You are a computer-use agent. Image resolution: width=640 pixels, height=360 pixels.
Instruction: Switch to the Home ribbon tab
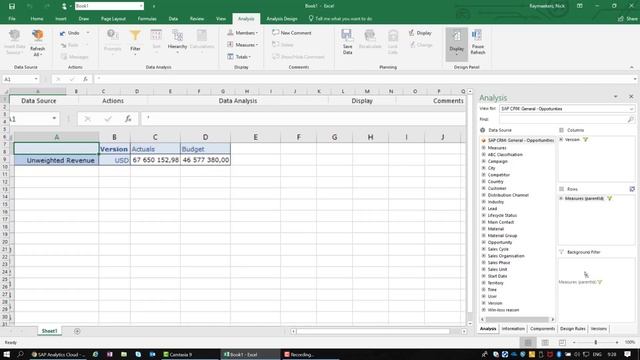tap(37, 19)
